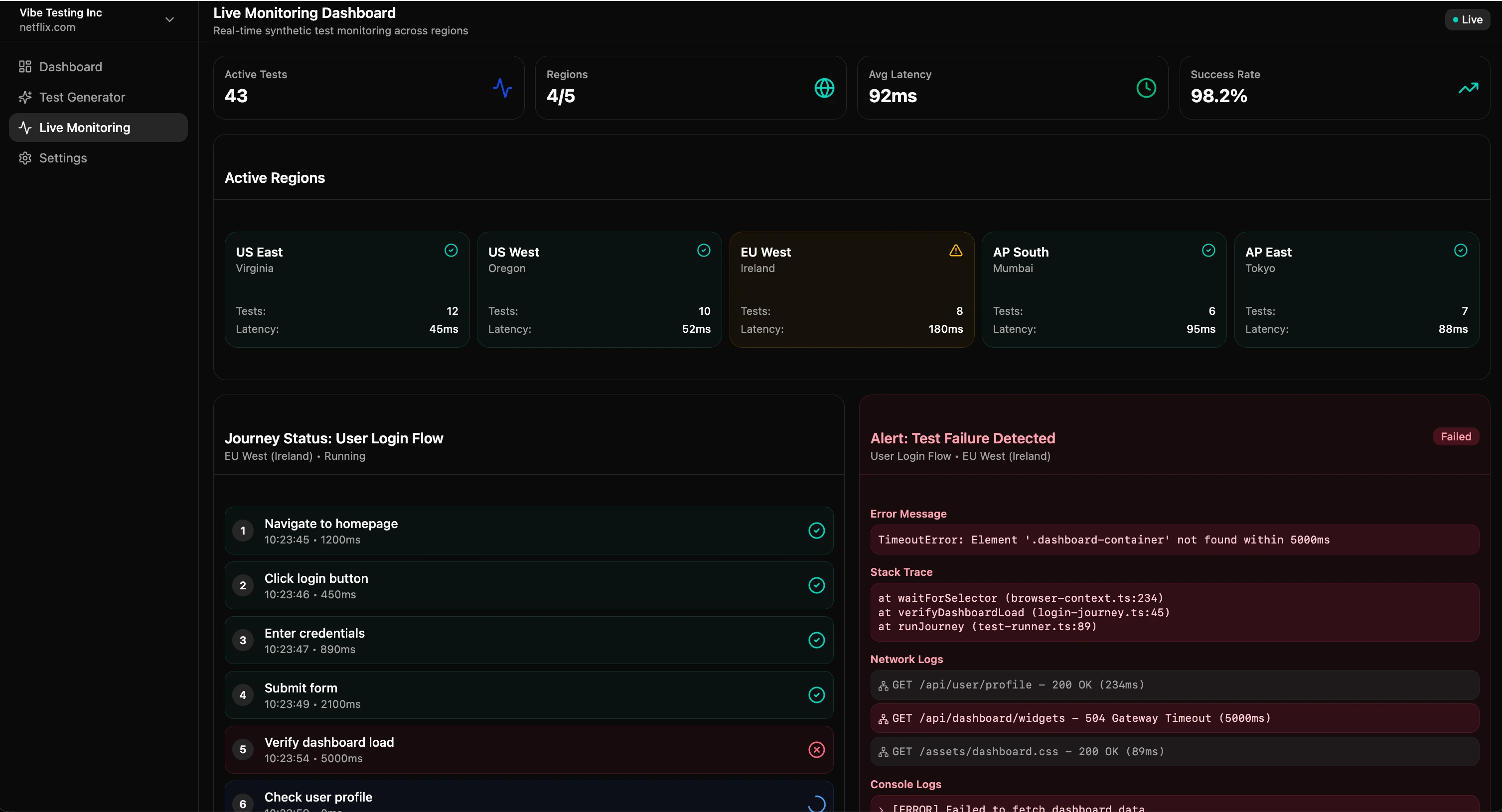The width and height of the screenshot is (1502, 812).
Task: Toggle the Live status indicator
Action: tap(1468, 18)
